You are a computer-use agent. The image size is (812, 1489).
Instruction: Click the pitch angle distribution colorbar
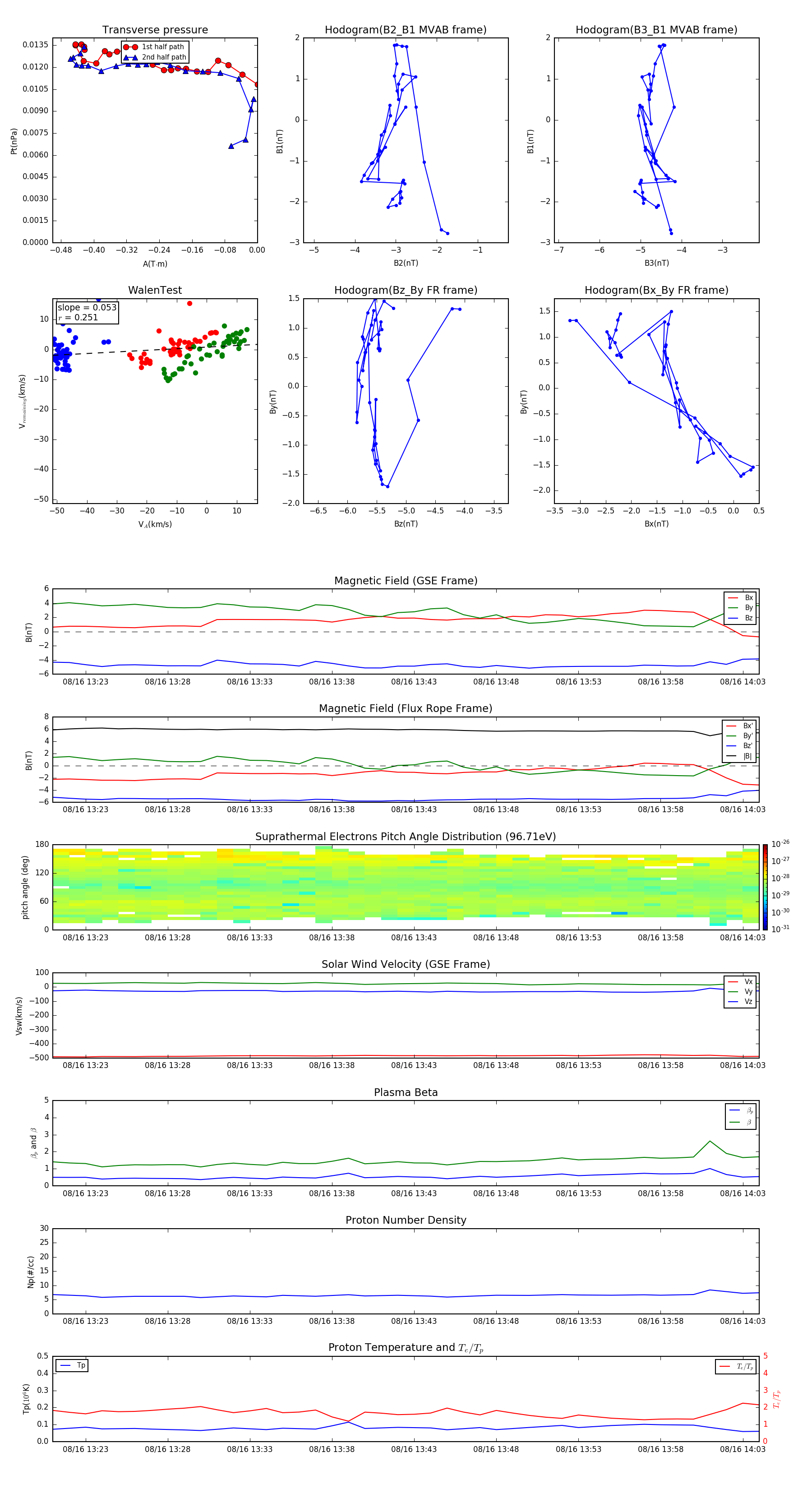coord(765,887)
